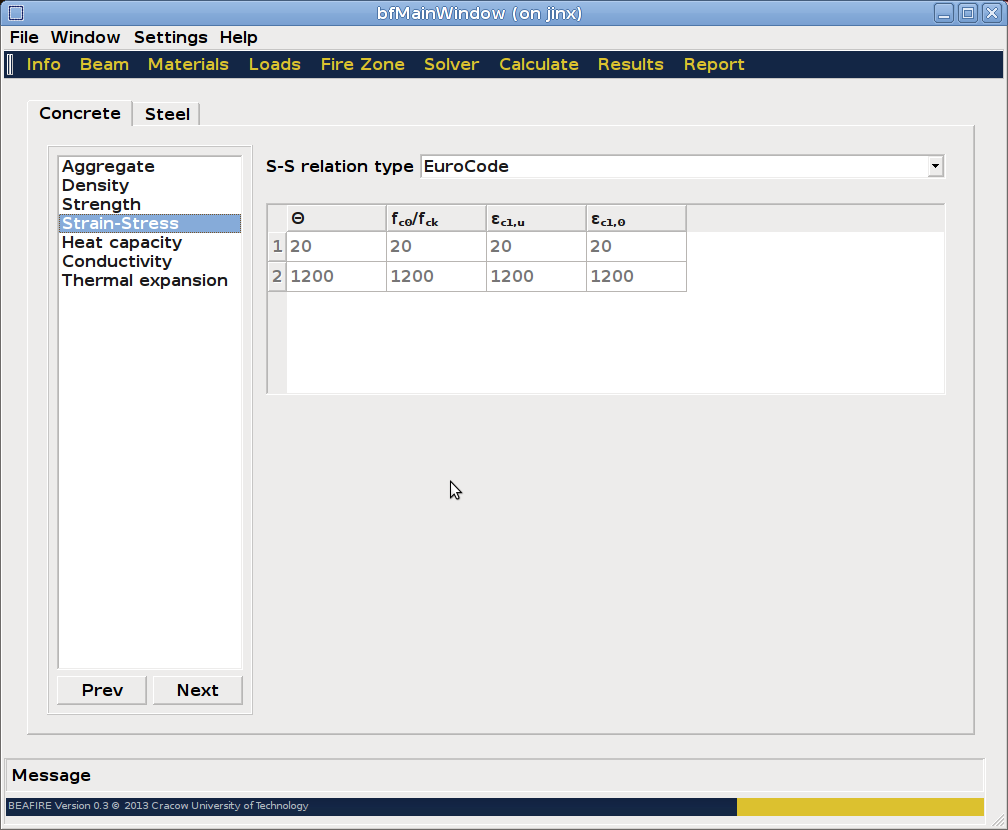Switch to the Steel tab
The image size is (1008, 830).
167,114
